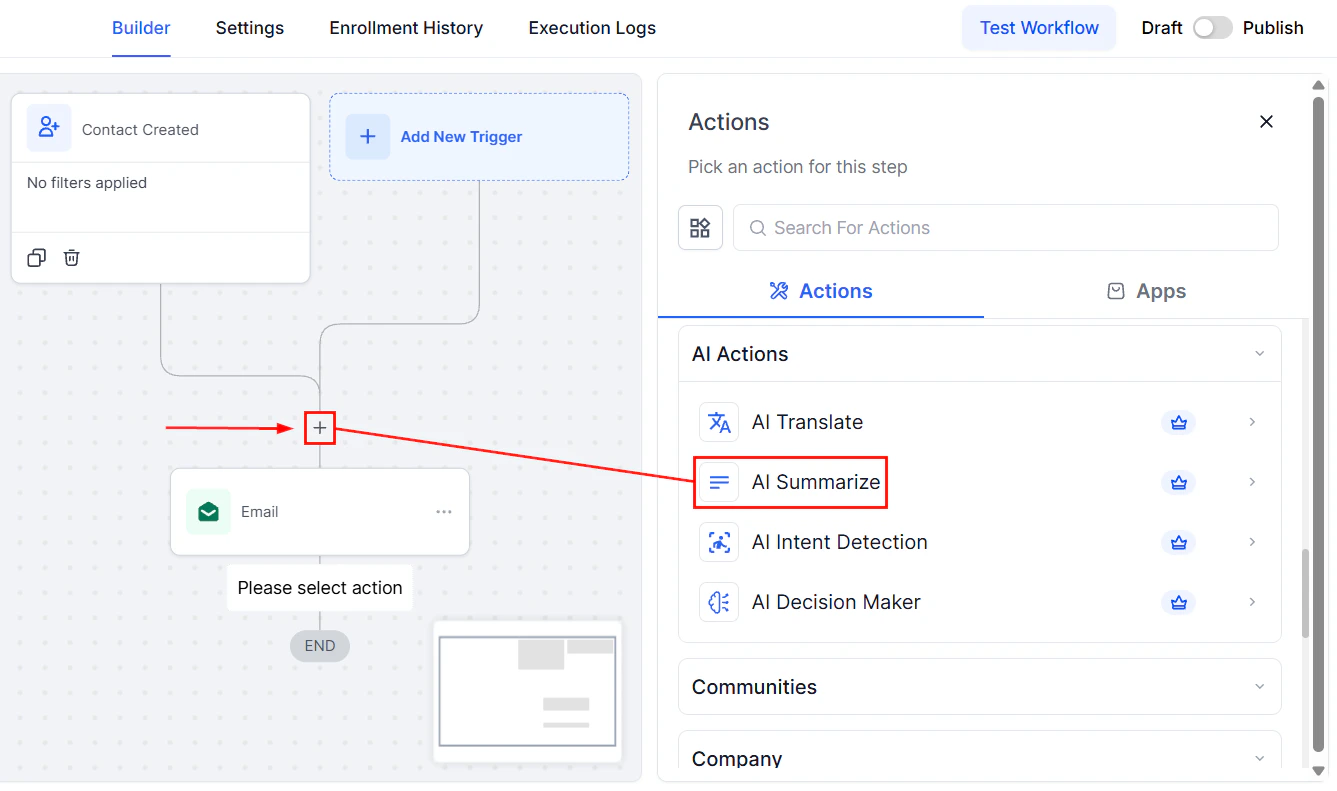The image size is (1337, 791).
Task: Click the AI Intent Detection icon
Action: 718,542
